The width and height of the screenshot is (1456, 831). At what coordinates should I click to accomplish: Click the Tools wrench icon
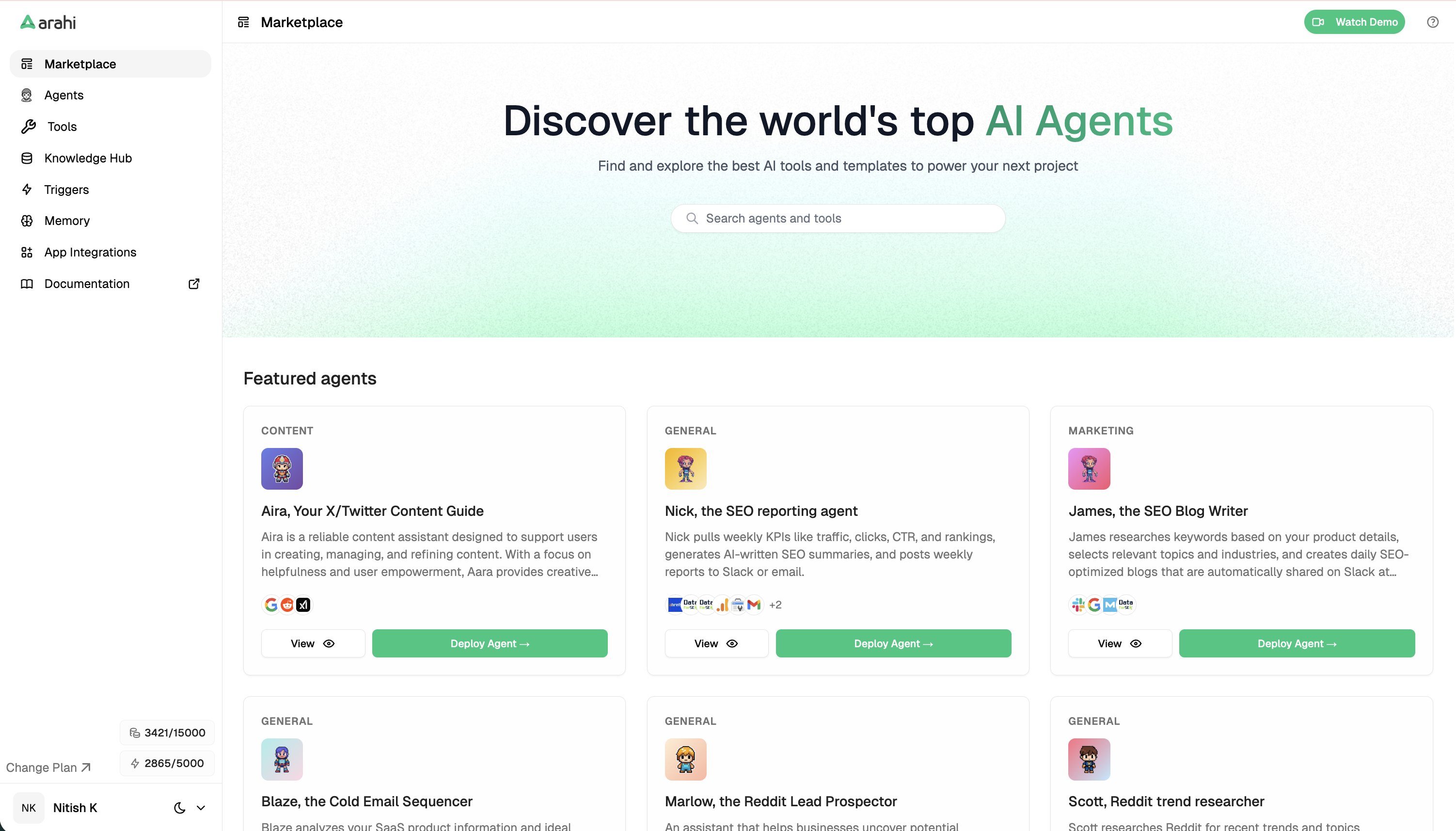tap(28, 127)
